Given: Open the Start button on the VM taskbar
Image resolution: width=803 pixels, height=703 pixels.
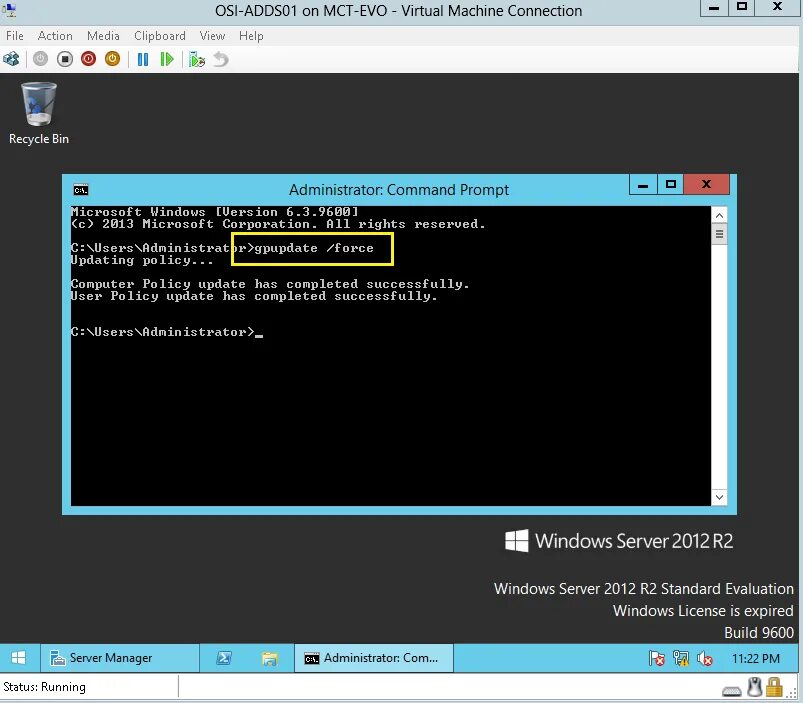Looking at the screenshot, I should click(18, 658).
